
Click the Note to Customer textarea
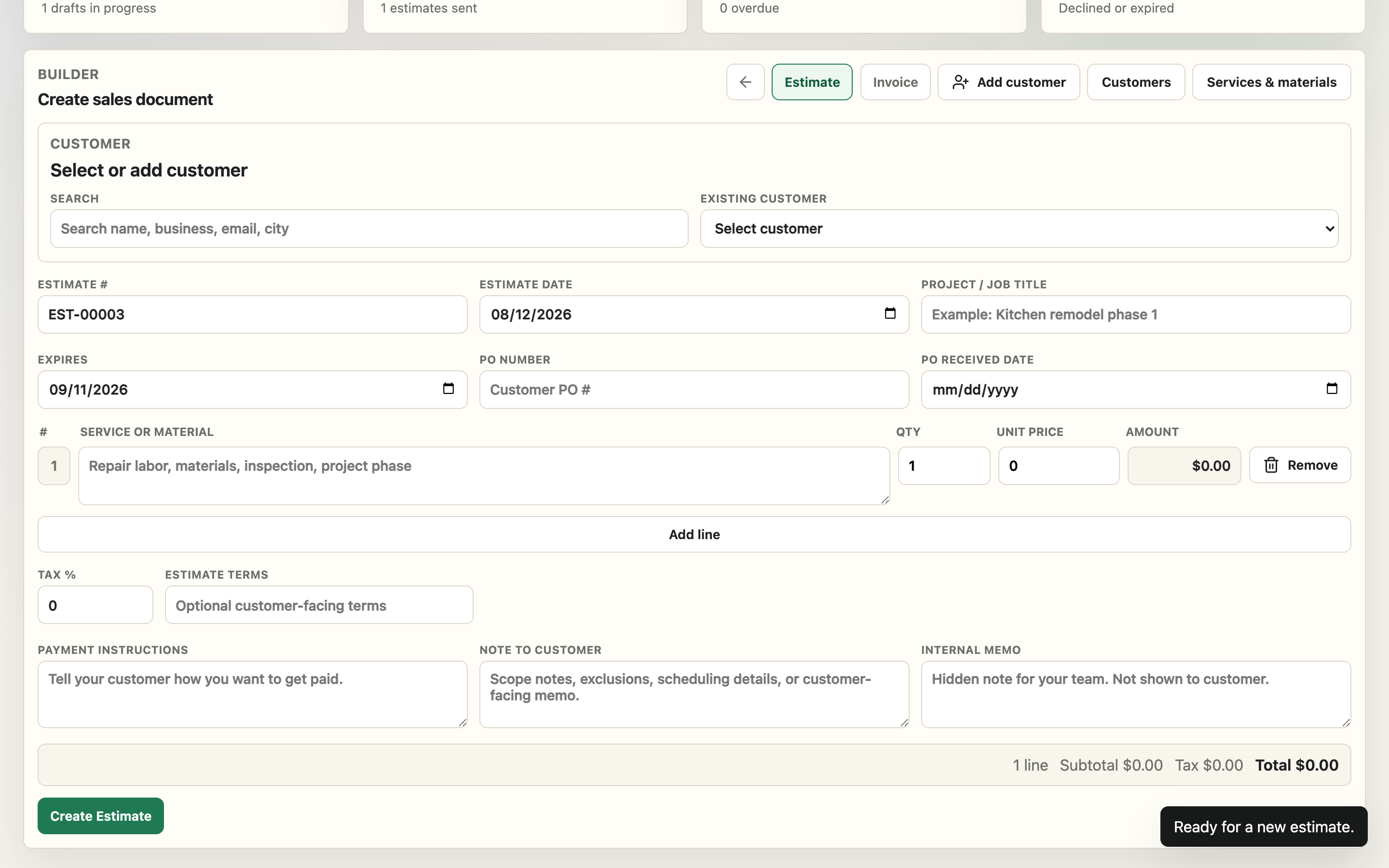(x=694, y=694)
